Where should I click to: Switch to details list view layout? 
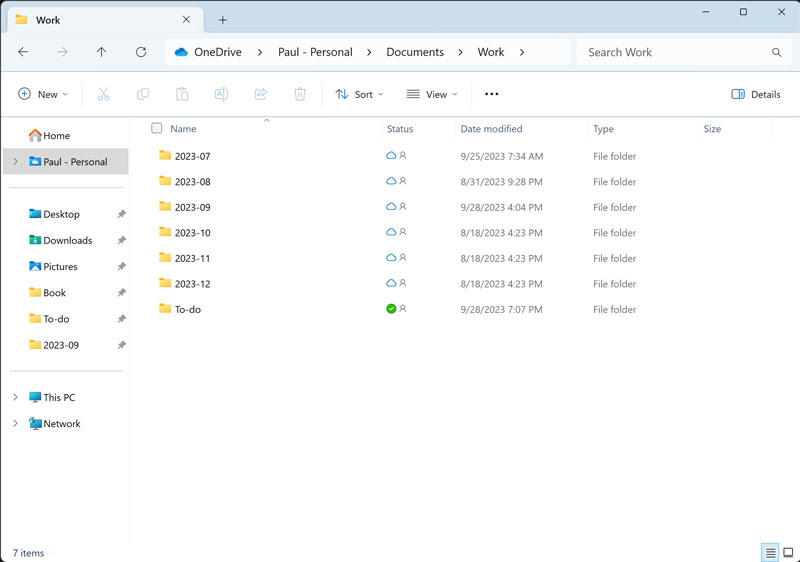(770, 553)
